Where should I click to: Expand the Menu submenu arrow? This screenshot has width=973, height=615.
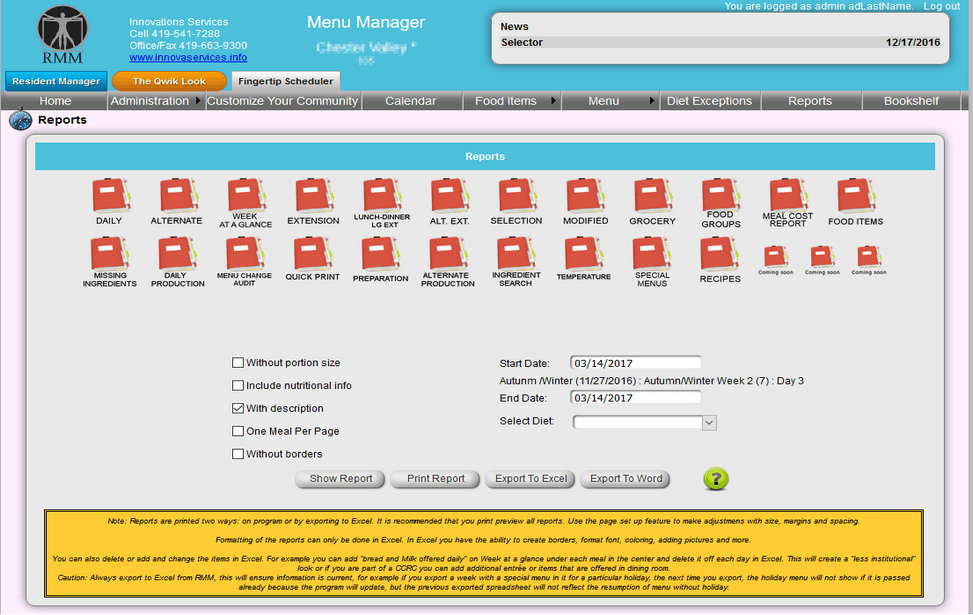[653, 100]
